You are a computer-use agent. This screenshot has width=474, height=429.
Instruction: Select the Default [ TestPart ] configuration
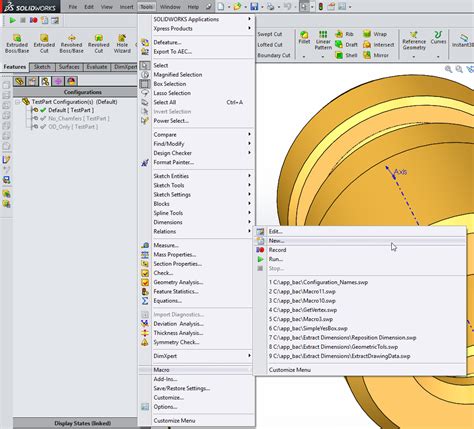[71, 110]
